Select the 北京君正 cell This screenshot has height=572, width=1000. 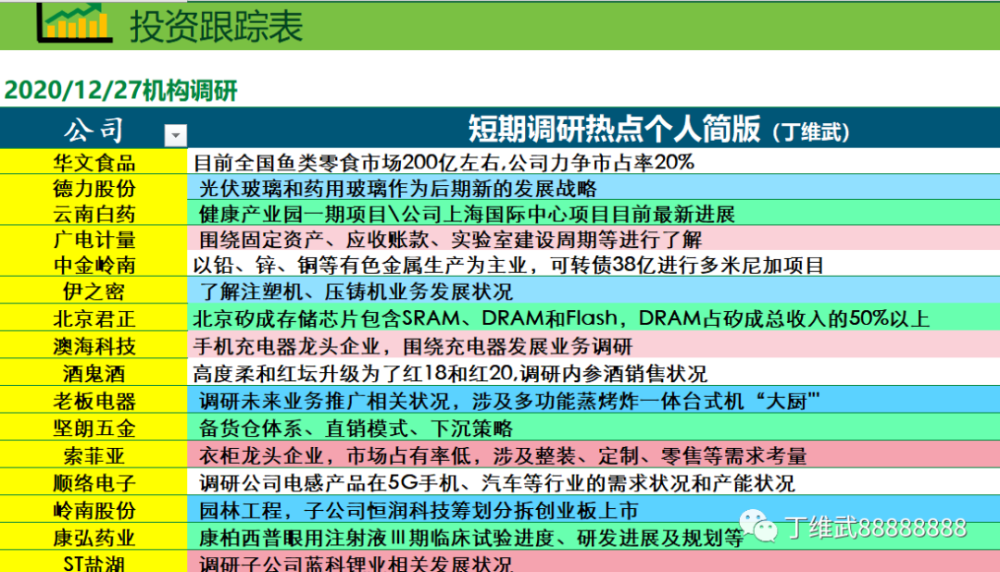tap(94, 320)
